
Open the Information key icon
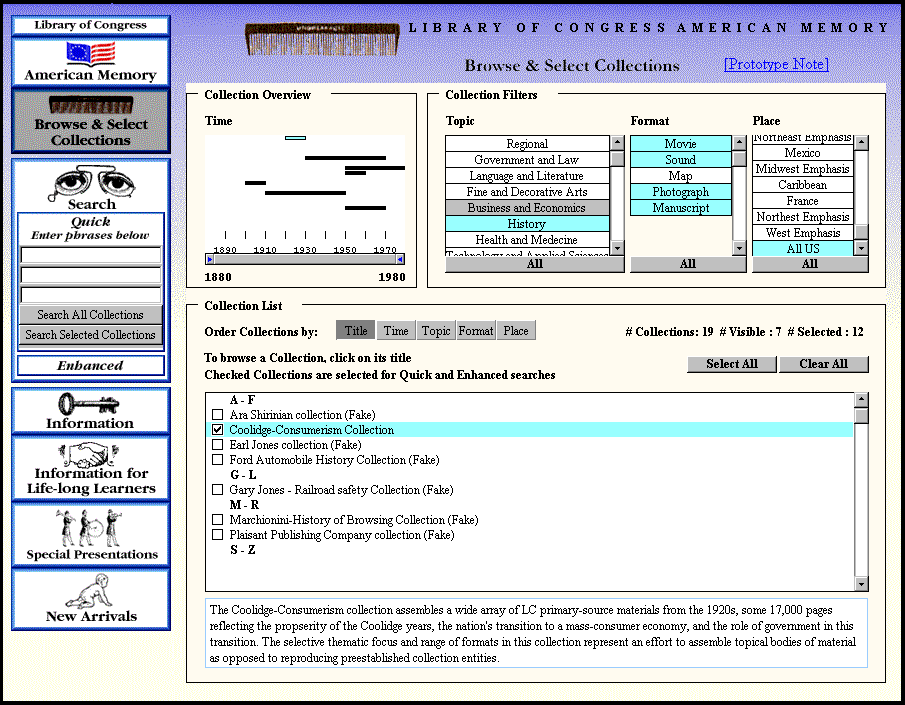click(90, 404)
